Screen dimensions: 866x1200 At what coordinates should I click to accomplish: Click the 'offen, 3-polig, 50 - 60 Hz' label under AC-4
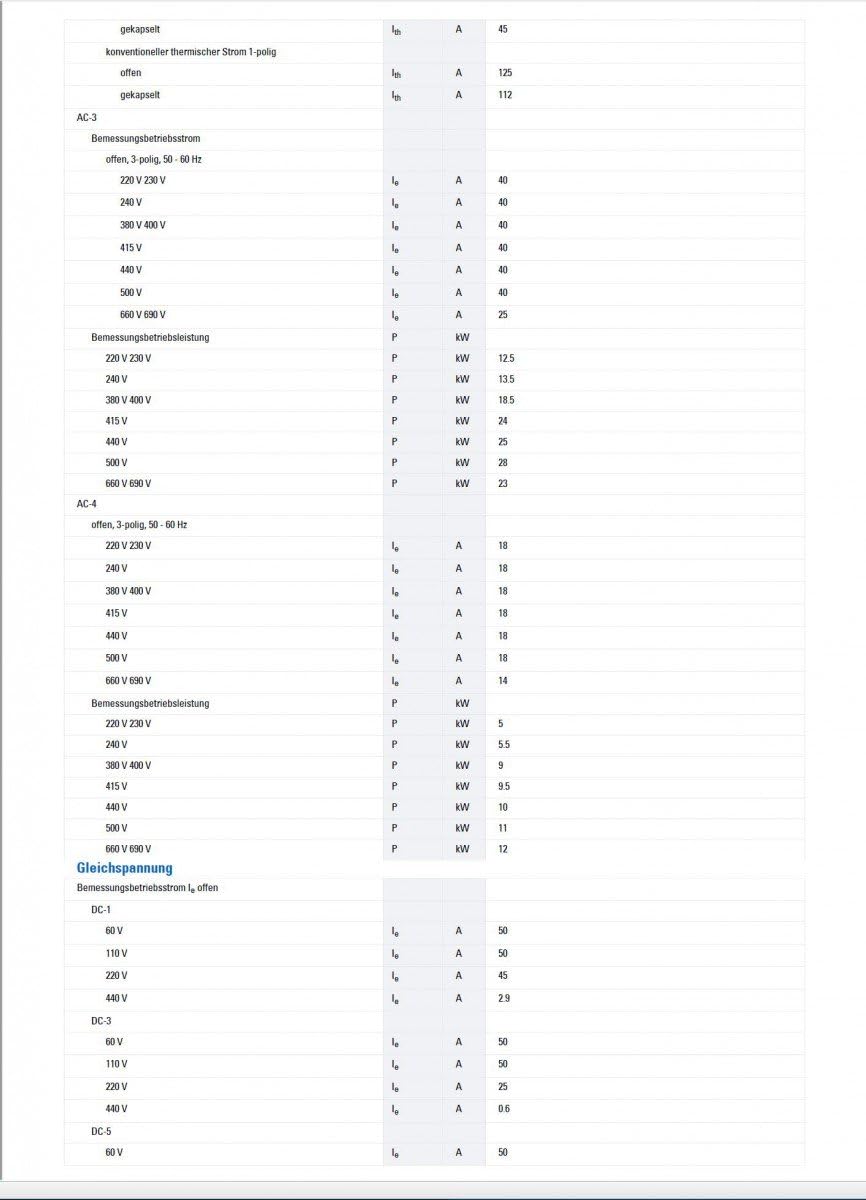tap(145, 525)
